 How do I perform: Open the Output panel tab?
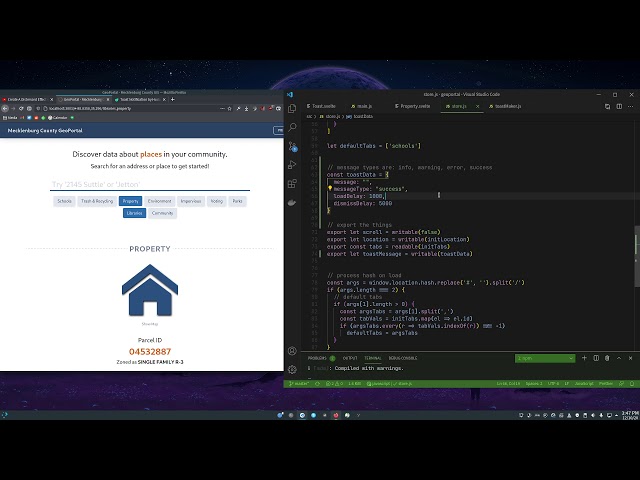click(x=350, y=358)
